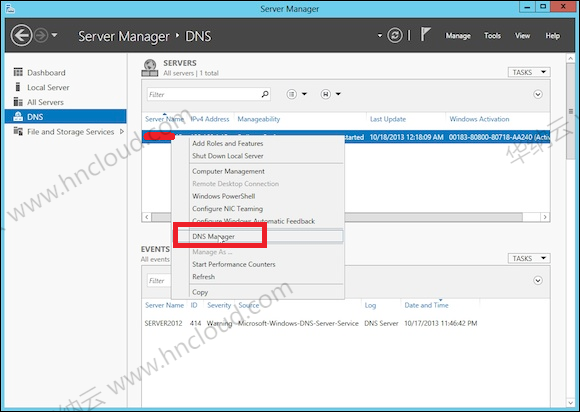Sort events by Source column

(x=249, y=305)
